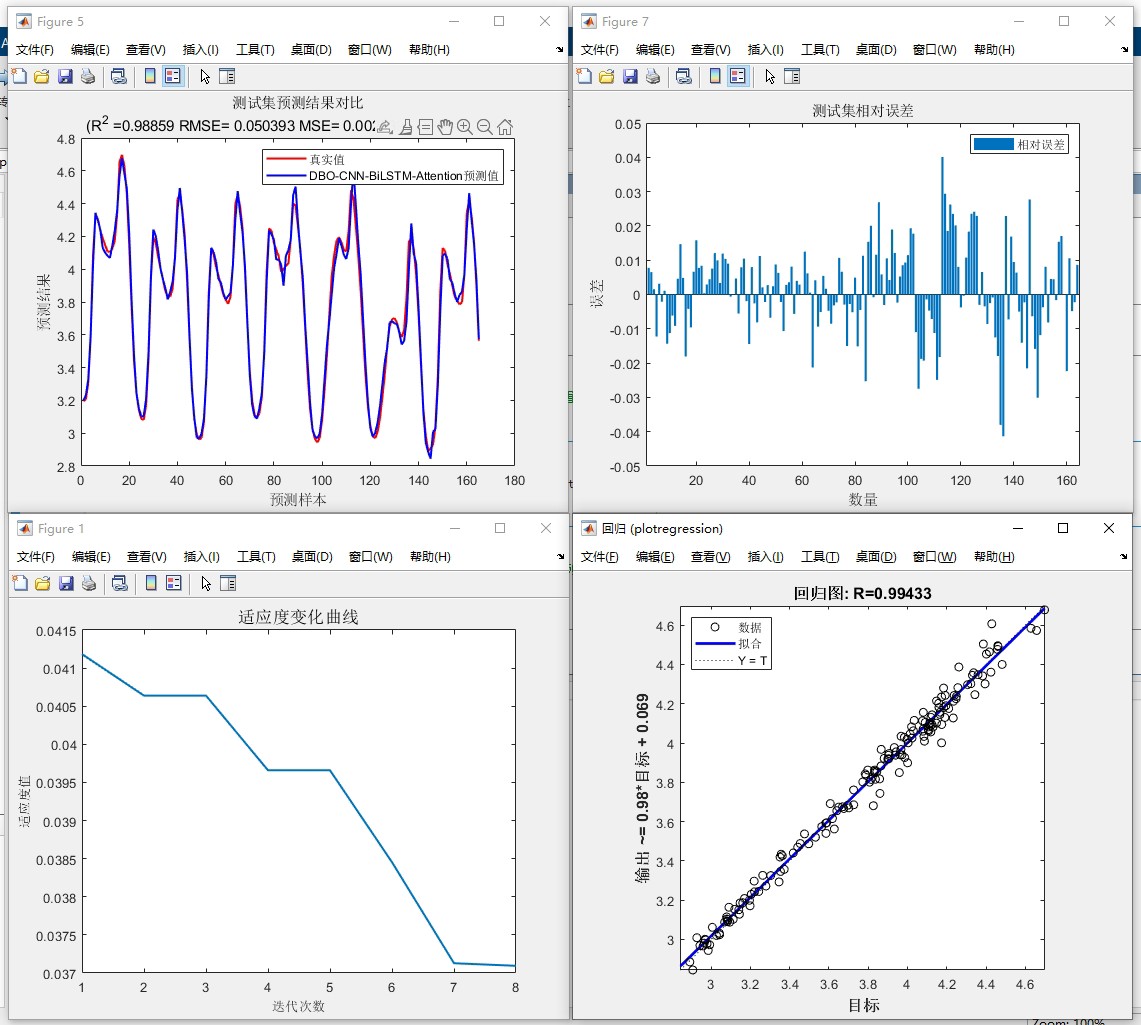Screen dimensions: 1141x1025
Task: Toggle Edit Plot arrow in Figure 5
Action: 205,76
